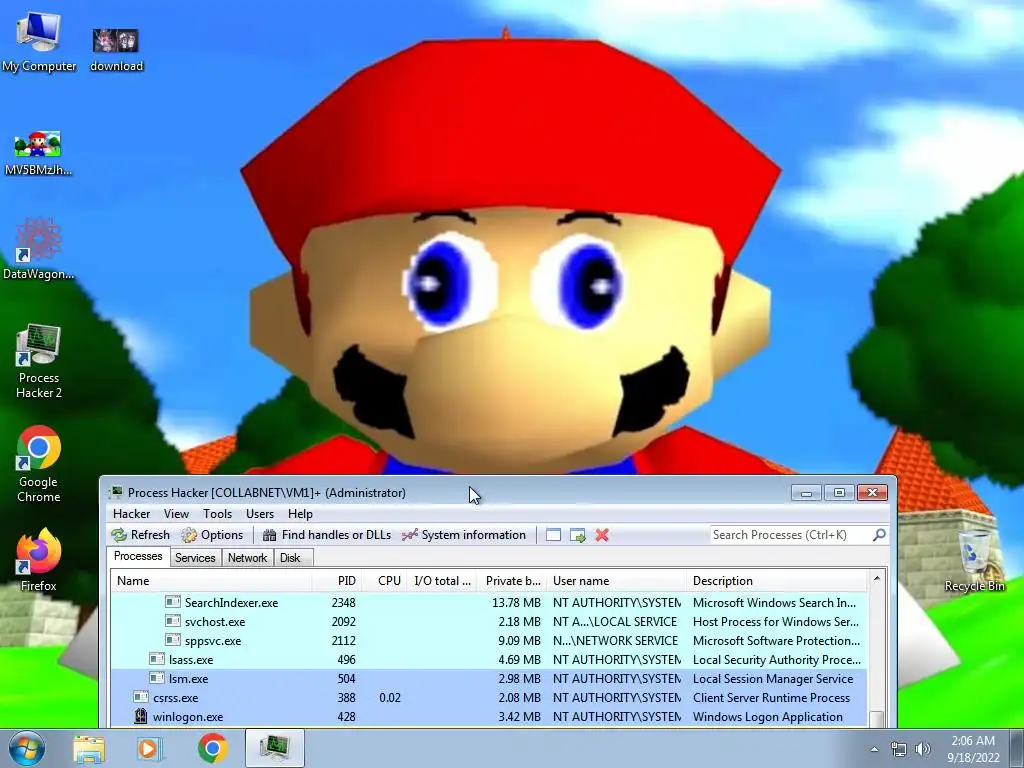Viewport: 1024px width, 768px height.
Task: Click the taskbar clock showing 2:06 AM
Action: click(x=973, y=748)
